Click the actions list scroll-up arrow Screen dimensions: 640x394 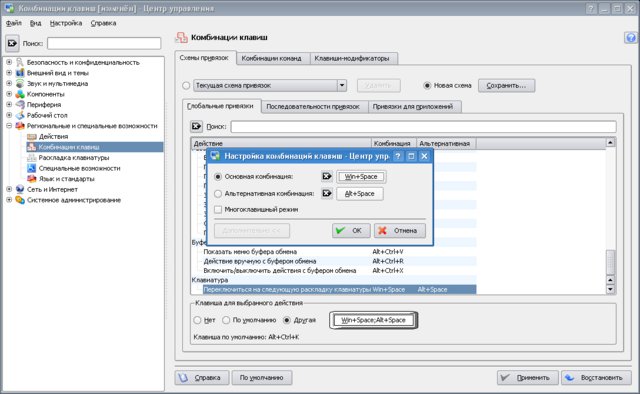click(610, 142)
